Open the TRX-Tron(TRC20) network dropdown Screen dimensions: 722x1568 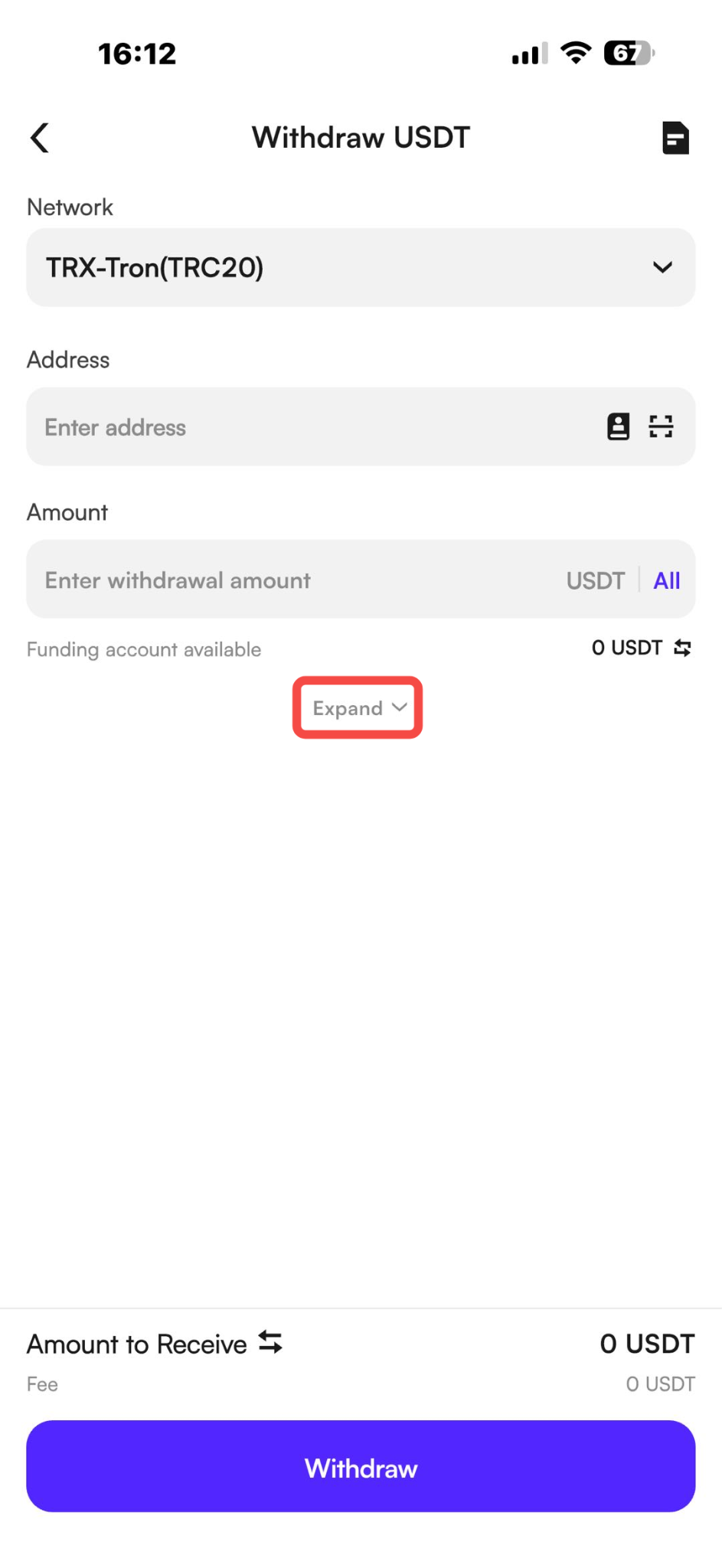361,267
